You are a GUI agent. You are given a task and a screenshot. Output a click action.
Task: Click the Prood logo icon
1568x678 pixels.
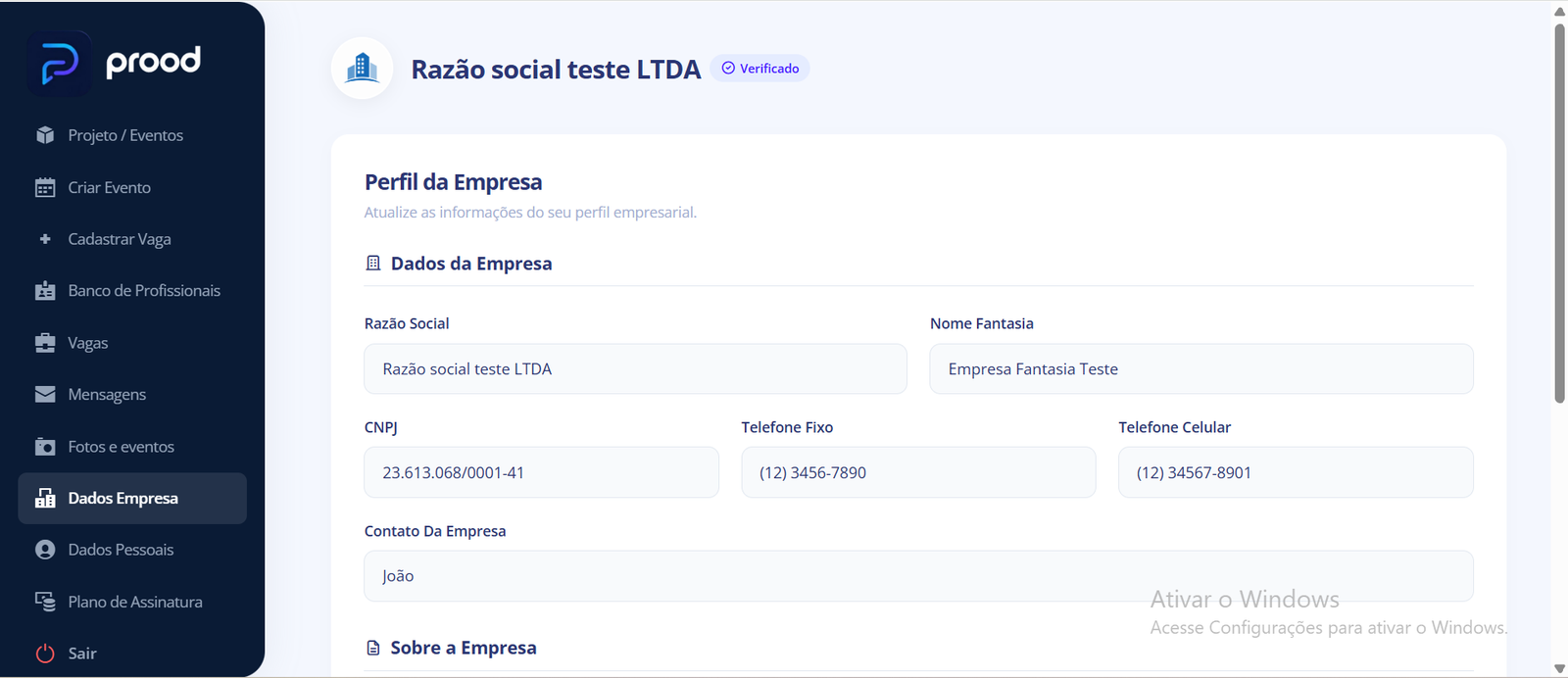[x=60, y=64]
